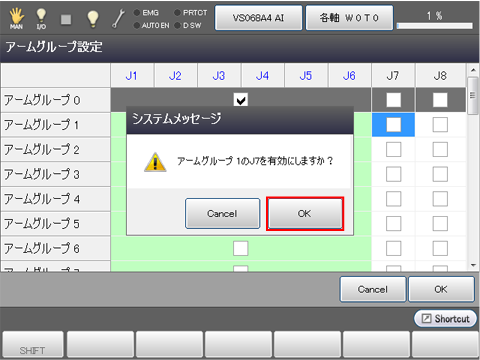Click the J1 column header
Viewport: 480px width, 360px height.
132,76
